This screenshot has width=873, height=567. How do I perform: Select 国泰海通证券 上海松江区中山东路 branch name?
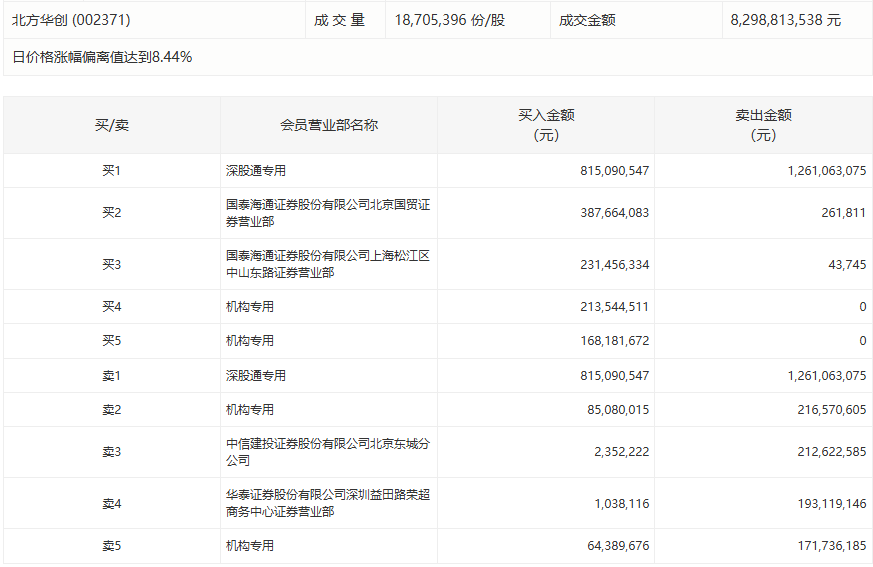[x=328, y=264]
